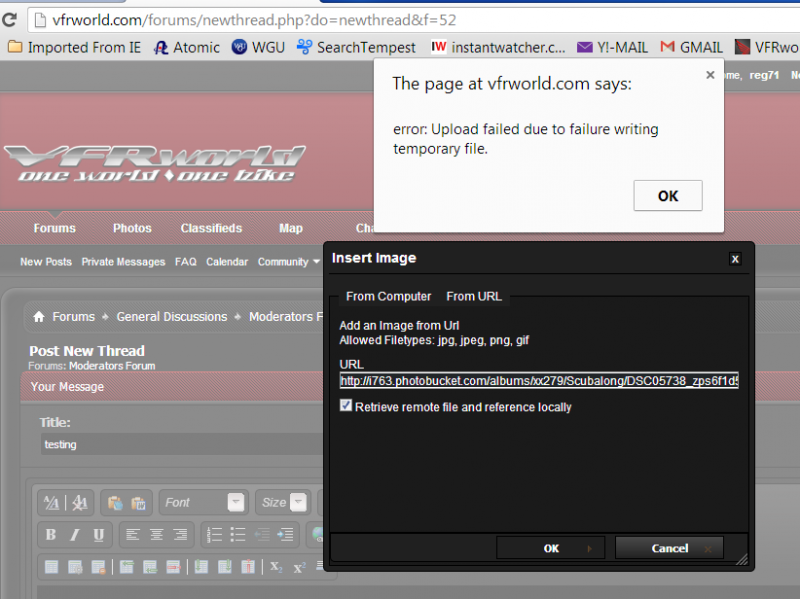Reload the page with the browser refresh icon
The width and height of the screenshot is (800, 599).
[10, 20]
